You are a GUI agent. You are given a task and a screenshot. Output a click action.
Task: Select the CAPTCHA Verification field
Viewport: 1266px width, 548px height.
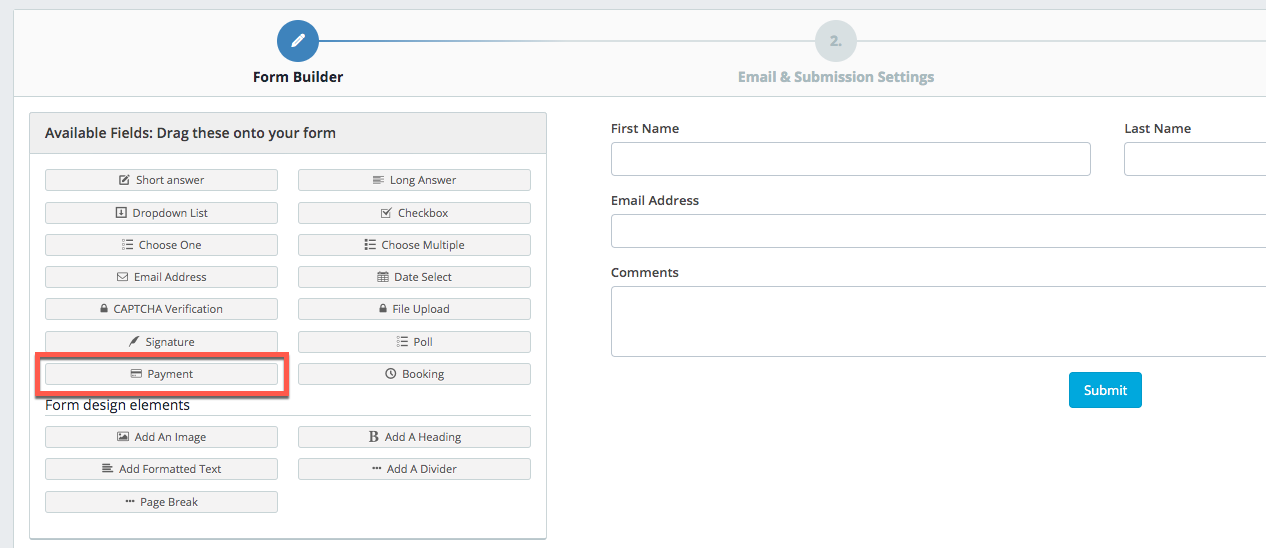161,309
